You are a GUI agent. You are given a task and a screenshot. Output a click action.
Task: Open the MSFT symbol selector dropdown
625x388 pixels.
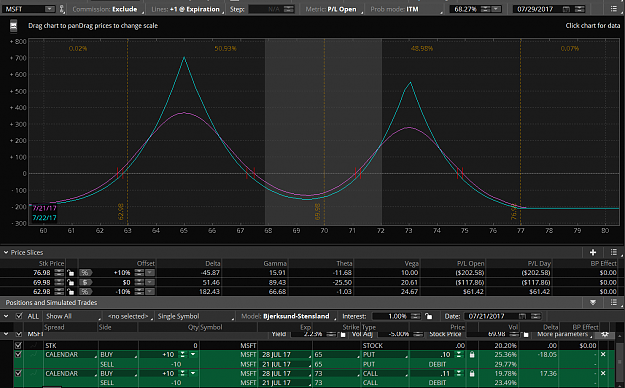pos(49,9)
